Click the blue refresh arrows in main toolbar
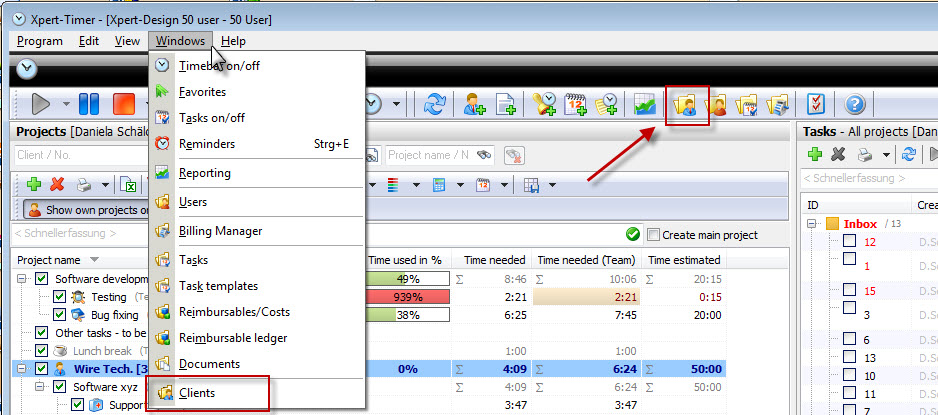Screen dimensions: 938x415 pos(435,104)
